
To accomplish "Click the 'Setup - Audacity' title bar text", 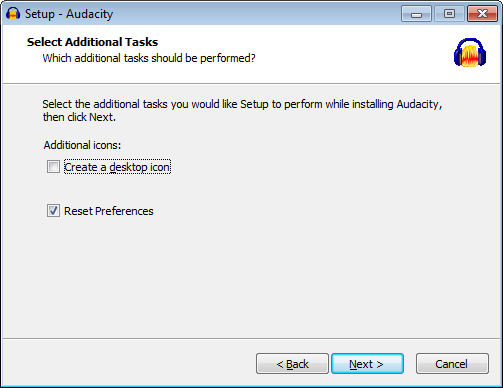I will coord(69,14).
